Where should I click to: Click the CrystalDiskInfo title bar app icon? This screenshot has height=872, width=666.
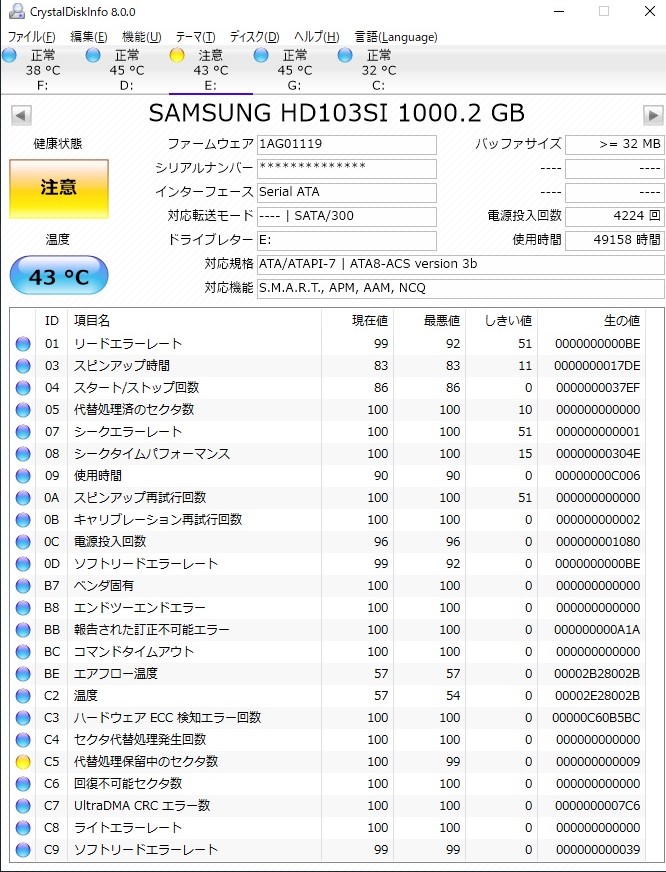17,11
